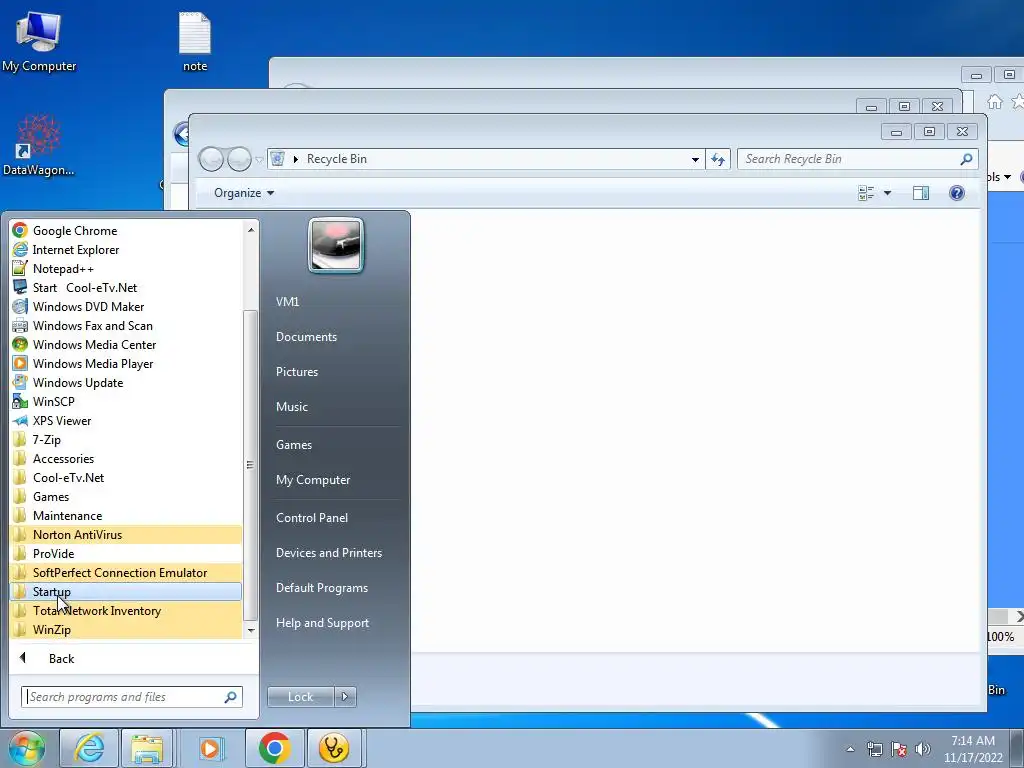Image resolution: width=1024 pixels, height=768 pixels.
Task: Launch WinSCP
Action: pos(126,401)
